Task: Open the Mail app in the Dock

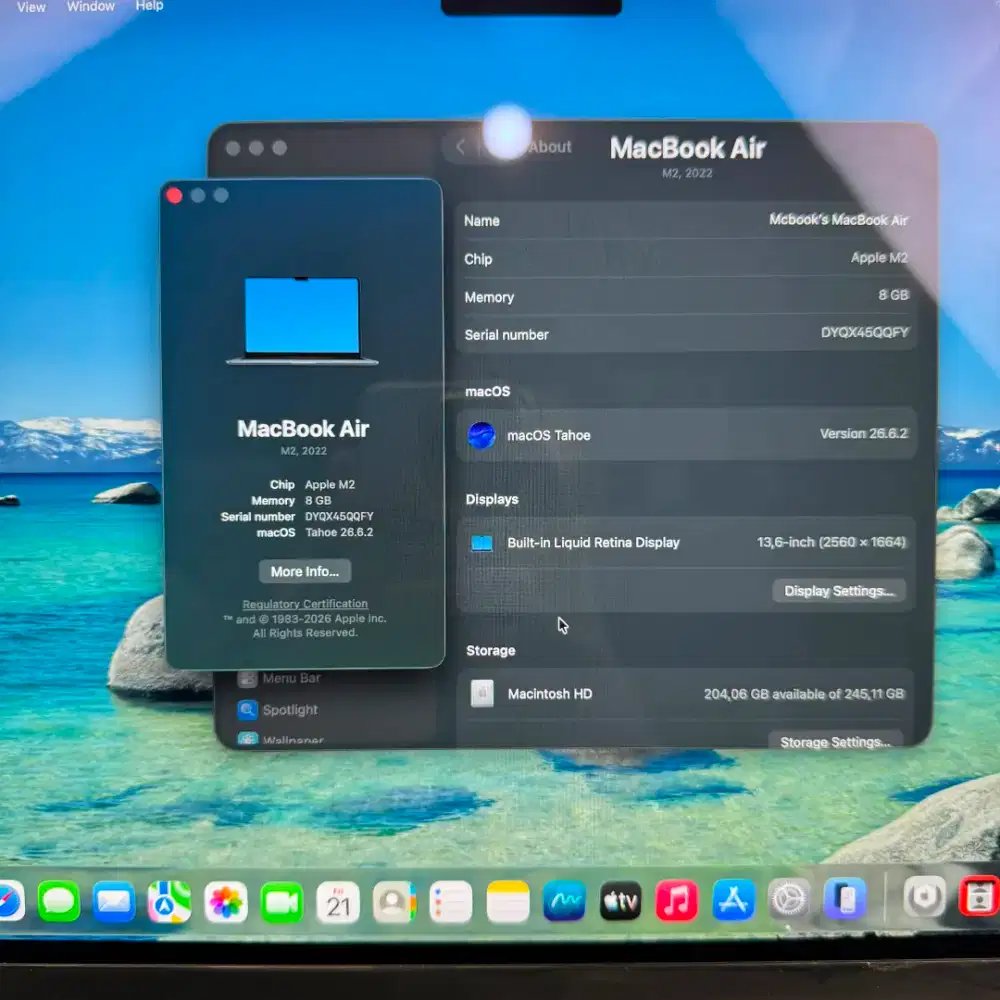Action: (114, 902)
